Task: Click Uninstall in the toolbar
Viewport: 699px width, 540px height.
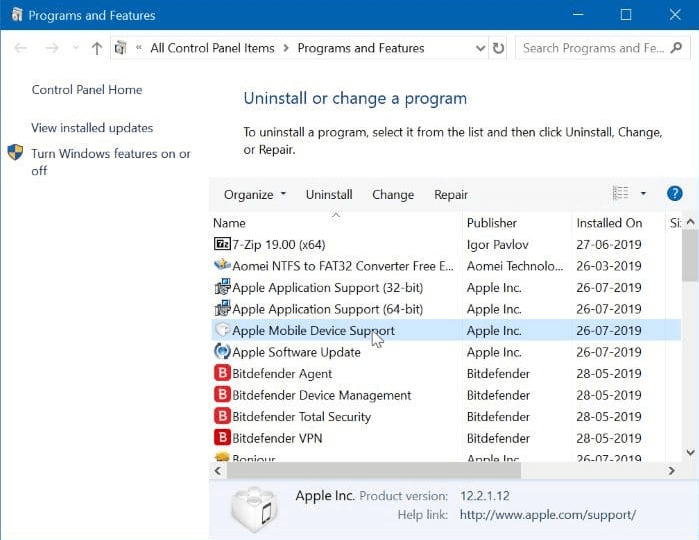Action: click(x=329, y=195)
